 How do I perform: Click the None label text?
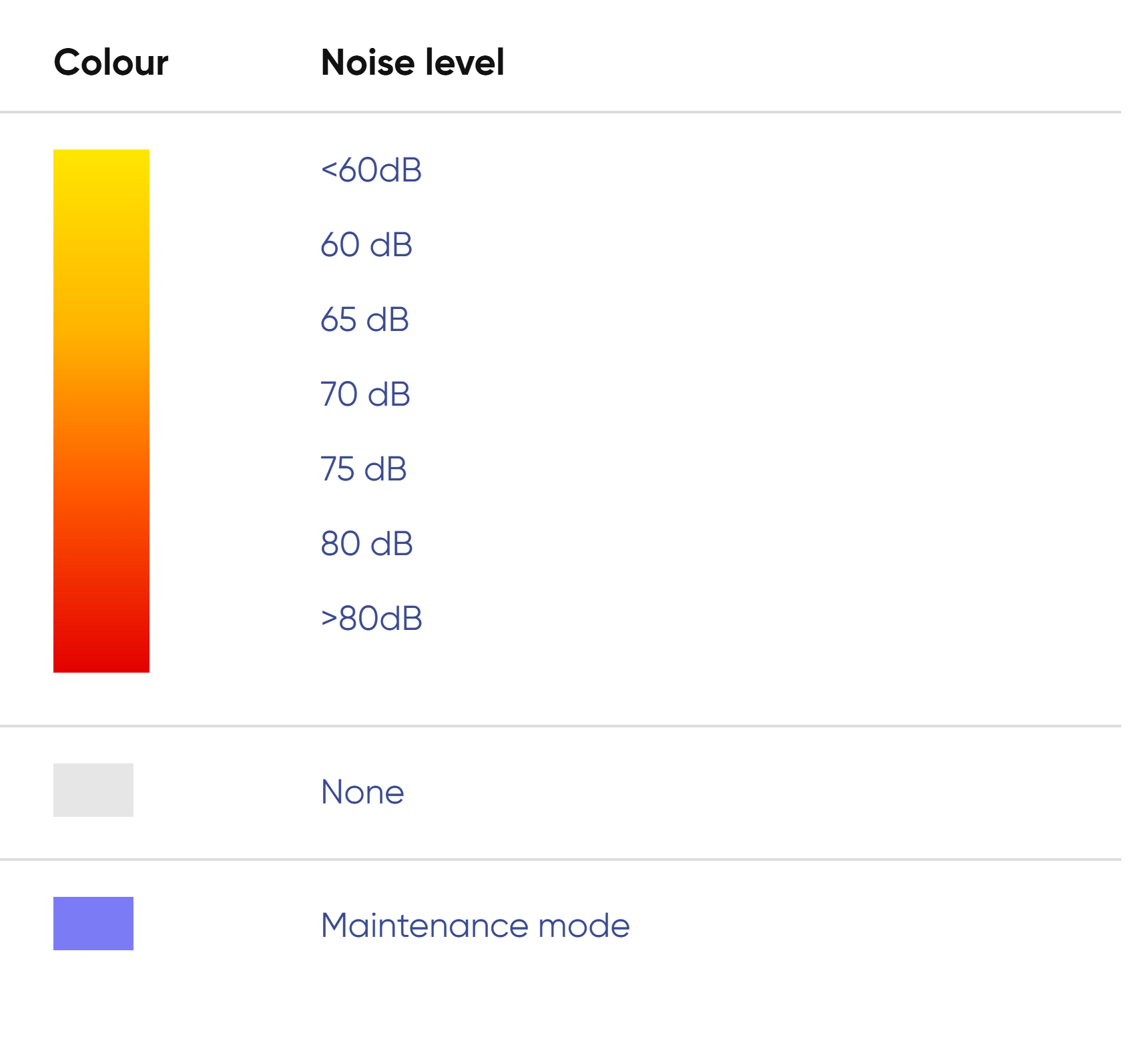tap(362, 792)
